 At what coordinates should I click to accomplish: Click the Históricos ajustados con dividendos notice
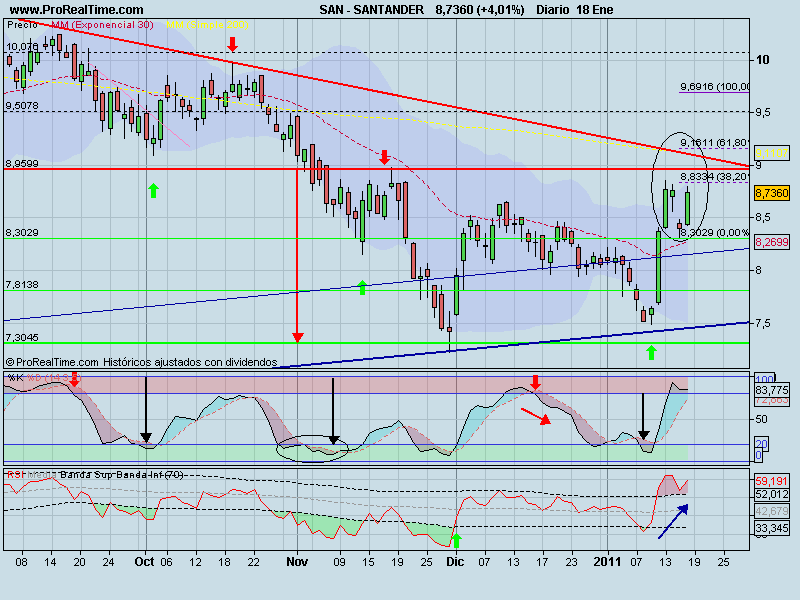pos(190,362)
